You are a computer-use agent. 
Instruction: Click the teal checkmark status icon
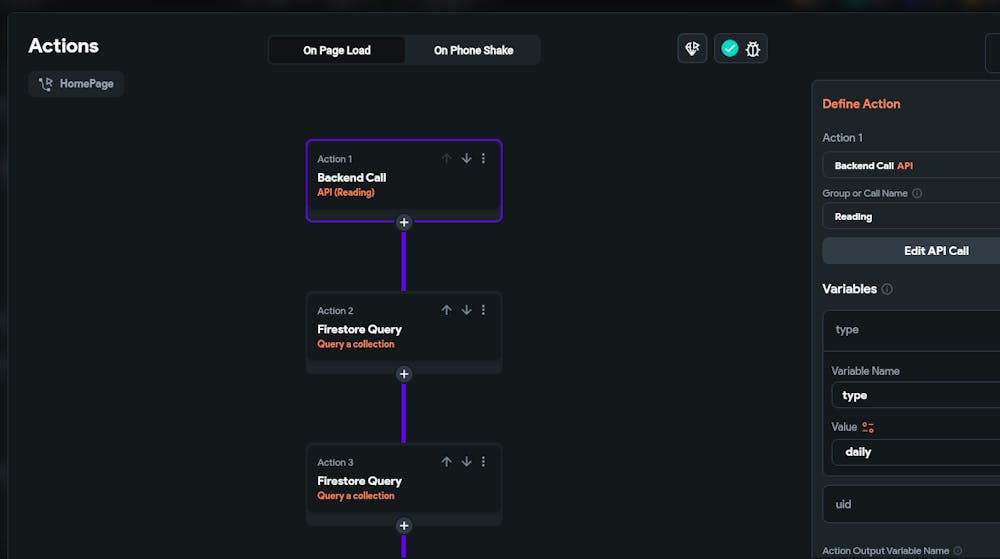click(x=730, y=48)
